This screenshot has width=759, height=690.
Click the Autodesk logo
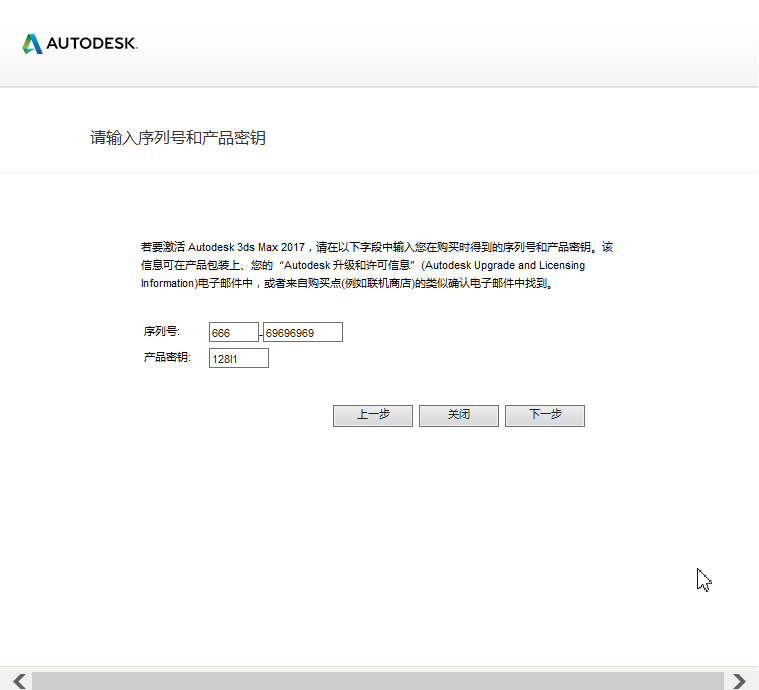(x=80, y=44)
